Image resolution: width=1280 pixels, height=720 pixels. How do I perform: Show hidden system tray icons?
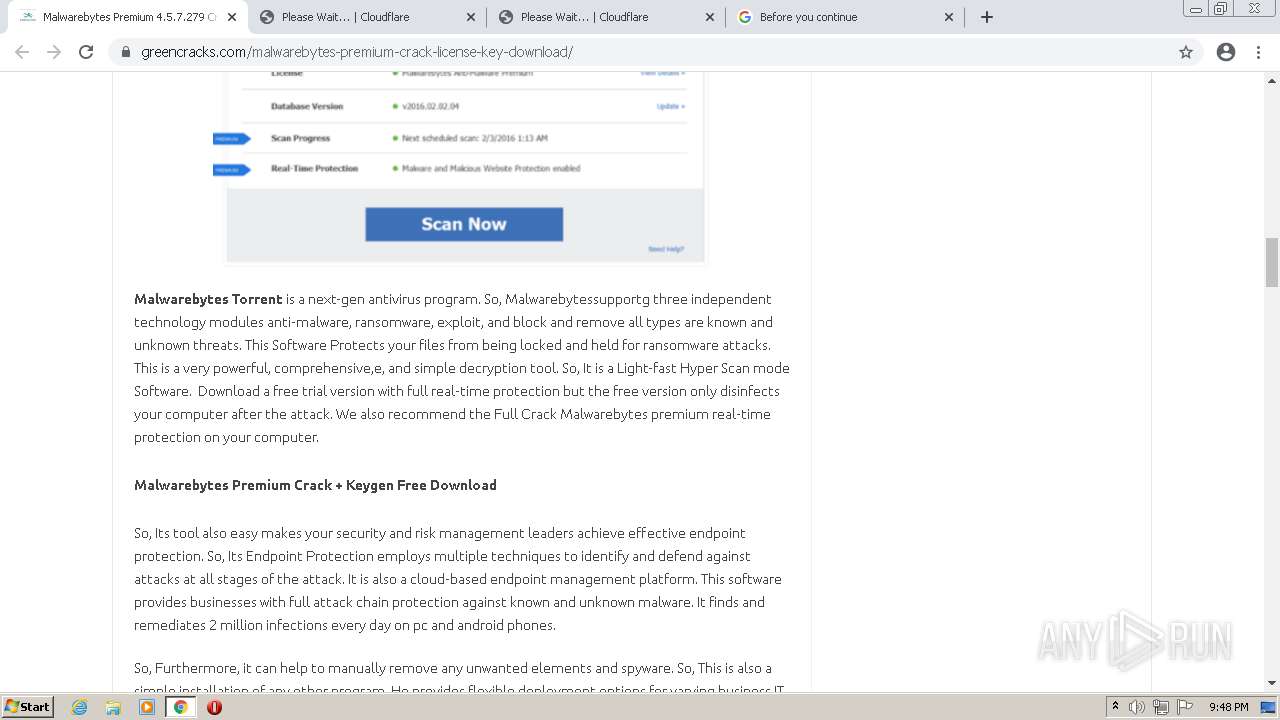pyautogui.click(x=1116, y=707)
